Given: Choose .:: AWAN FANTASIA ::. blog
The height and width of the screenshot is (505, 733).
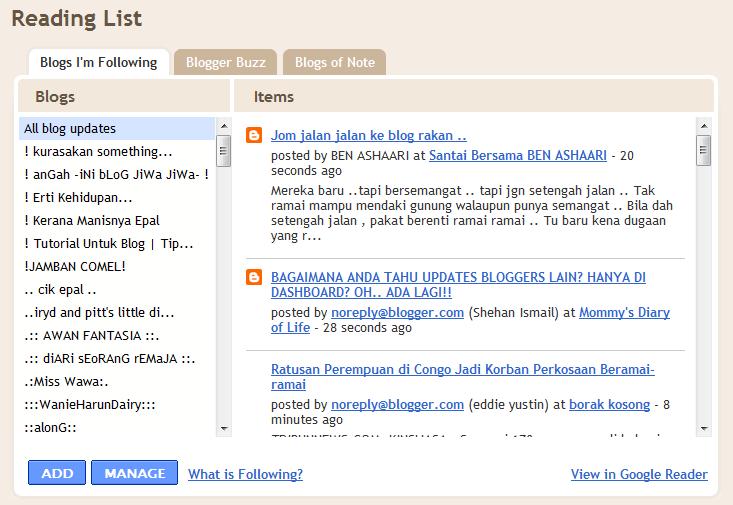Looking at the screenshot, I should [x=91, y=335].
